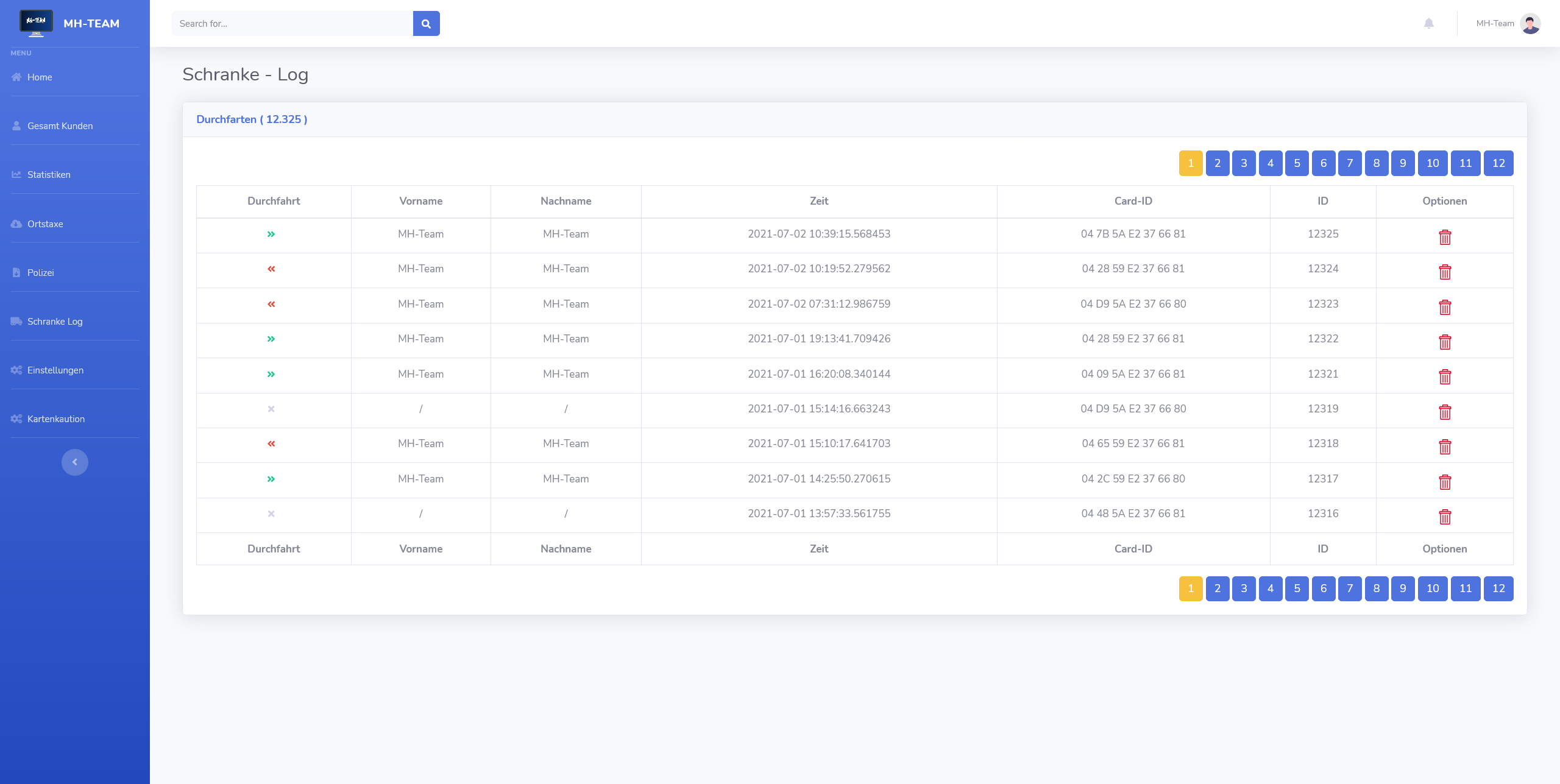Collapse the sidebar with round chevron button
1560x784 pixels.
pyautogui.click(x=74, y=462)
